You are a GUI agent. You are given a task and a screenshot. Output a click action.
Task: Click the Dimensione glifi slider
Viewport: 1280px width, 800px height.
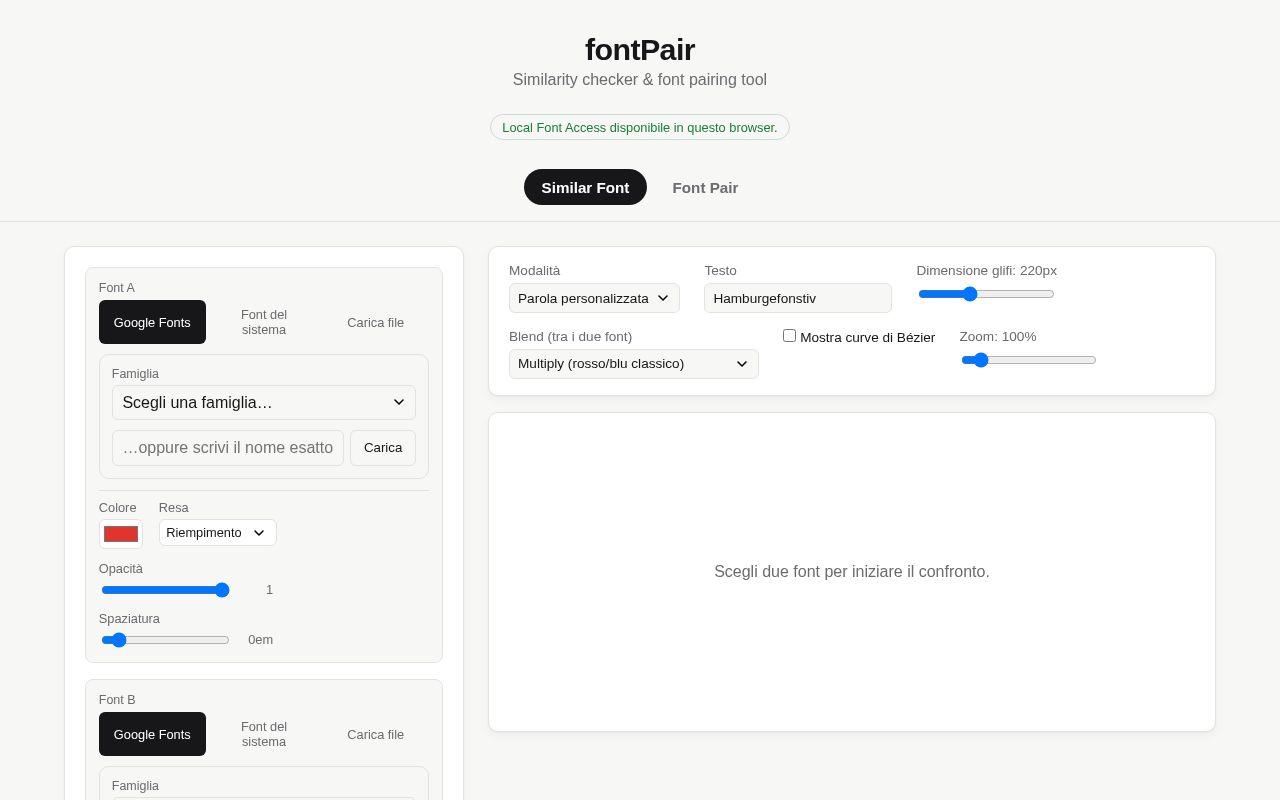pos(986,294)
